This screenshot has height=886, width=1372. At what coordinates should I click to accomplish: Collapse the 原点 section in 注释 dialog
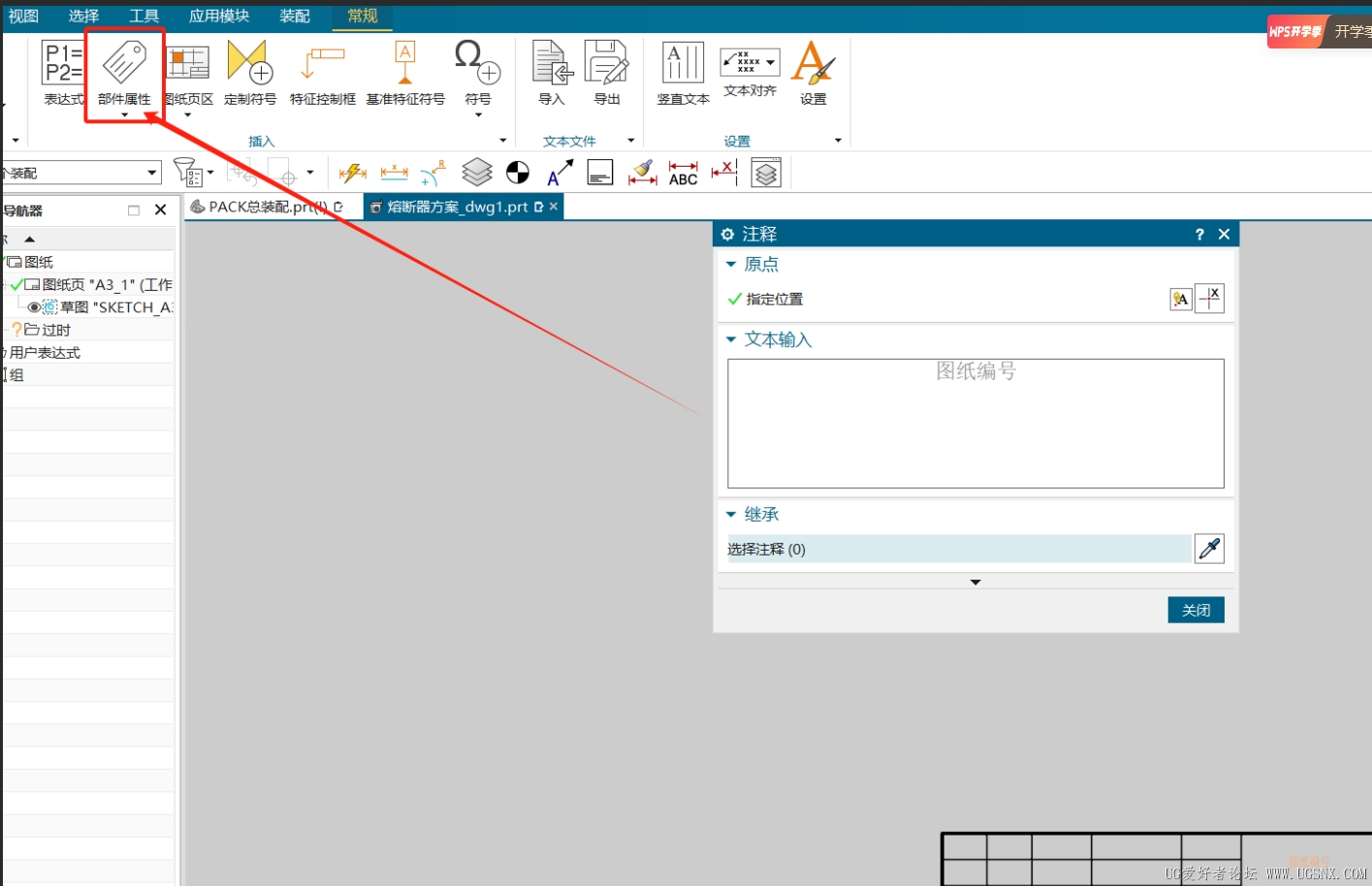[731, 264]
